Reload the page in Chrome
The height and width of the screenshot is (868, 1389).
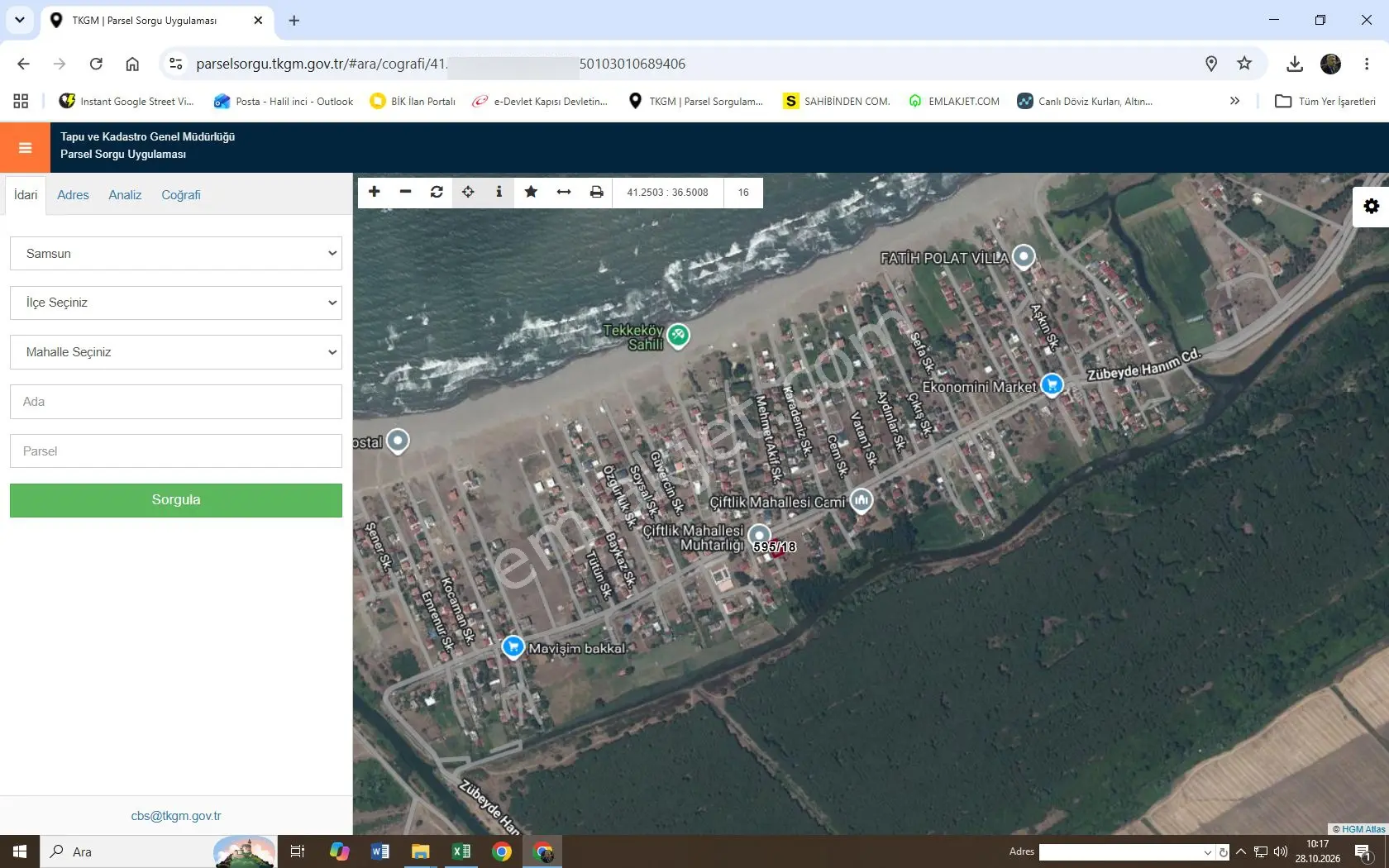[96, 64]
